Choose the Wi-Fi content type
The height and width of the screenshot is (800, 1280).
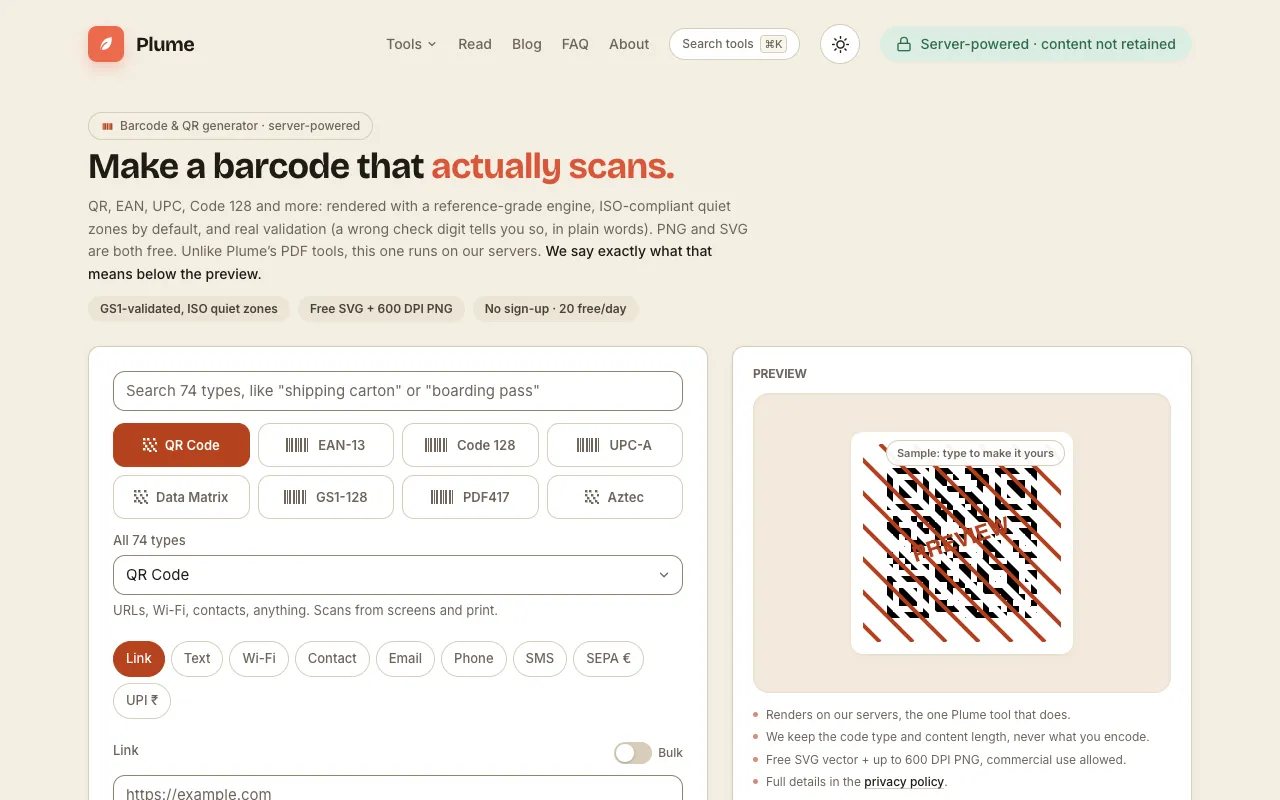259,658
